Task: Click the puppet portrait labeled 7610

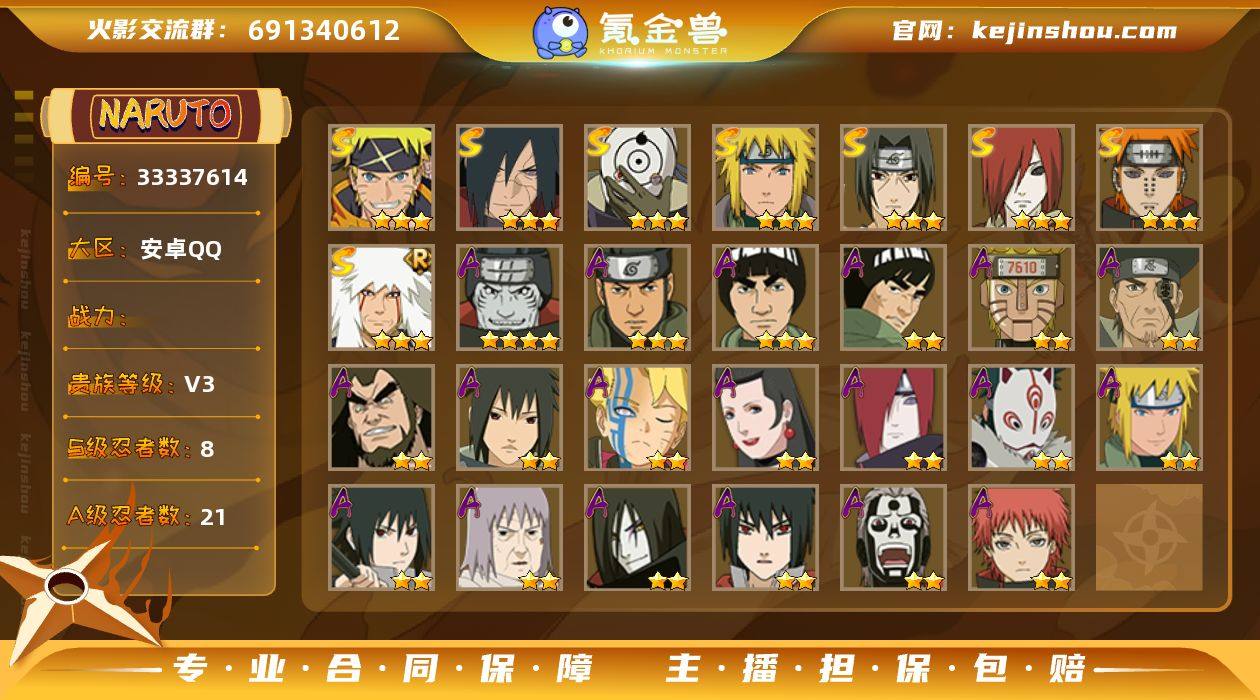Action: coord(1021,298)
